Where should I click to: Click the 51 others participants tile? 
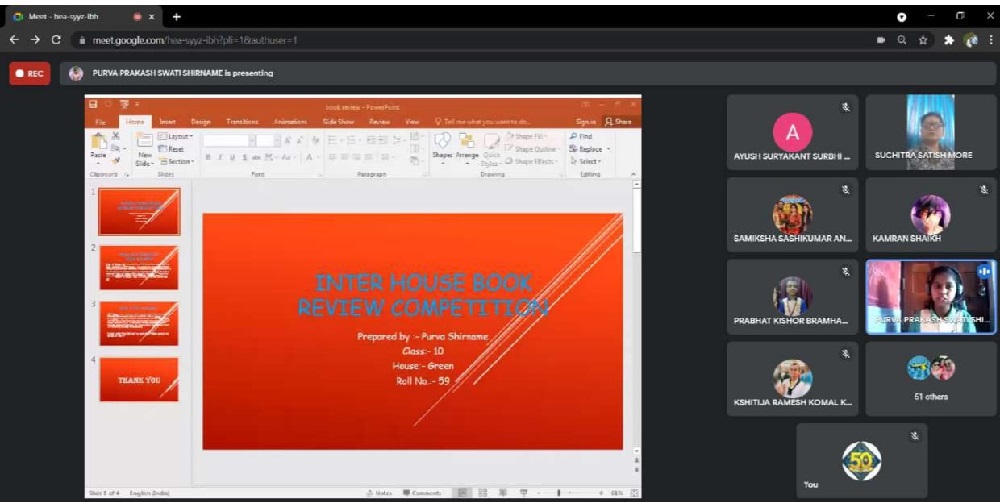click(930, 379)
